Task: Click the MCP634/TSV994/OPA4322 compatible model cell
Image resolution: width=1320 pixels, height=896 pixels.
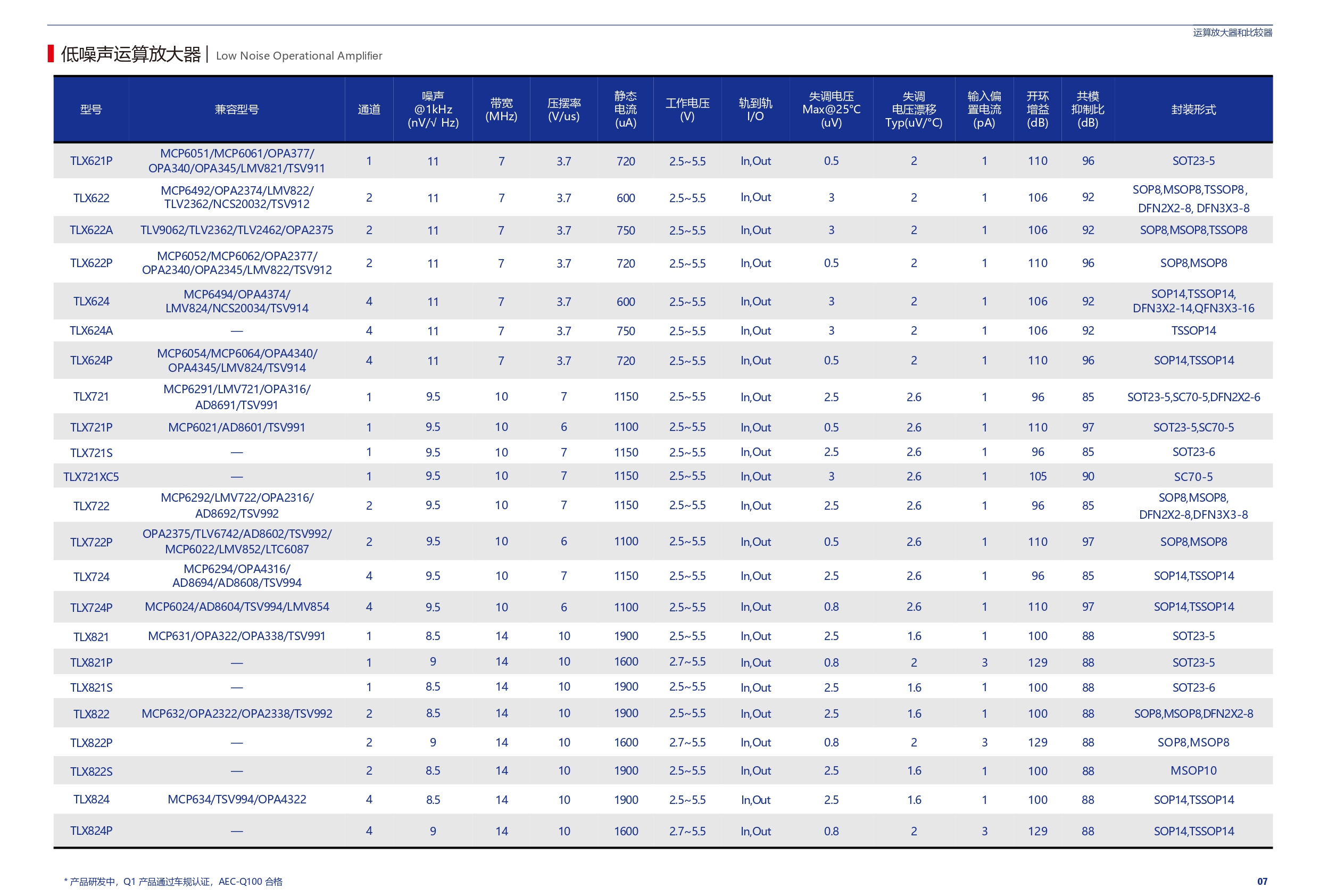Action: (236, 799)
